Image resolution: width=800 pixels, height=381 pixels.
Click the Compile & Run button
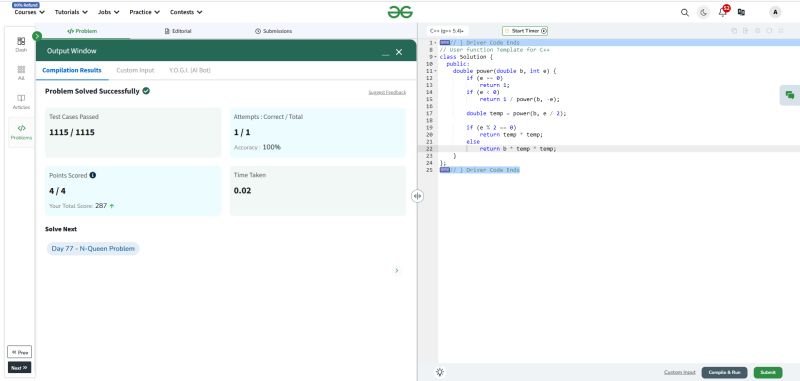(x=724, y=372)
